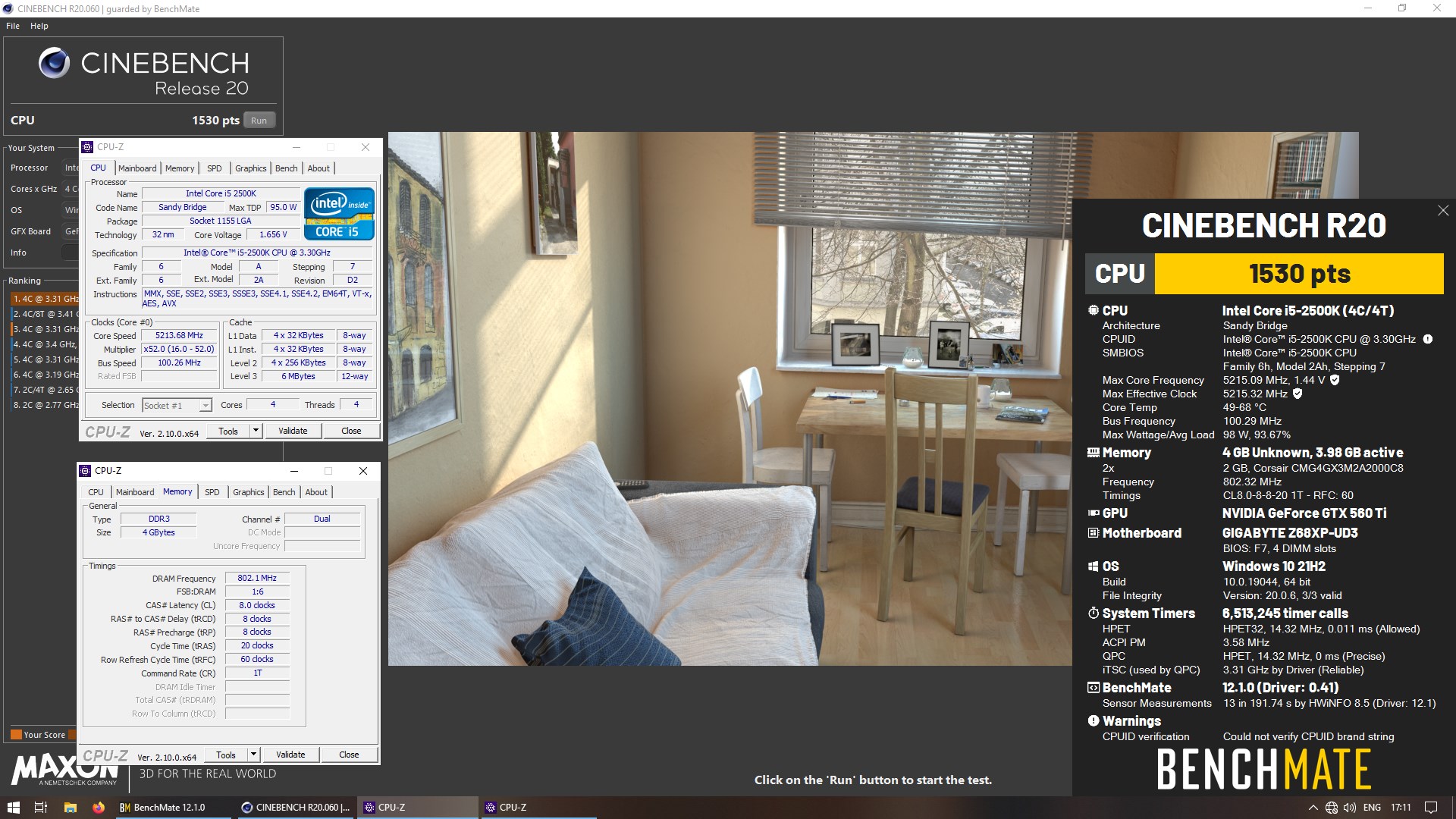
Task: Open SPD tab in lower CPU-Z
Action: click(x=212, y=492)
